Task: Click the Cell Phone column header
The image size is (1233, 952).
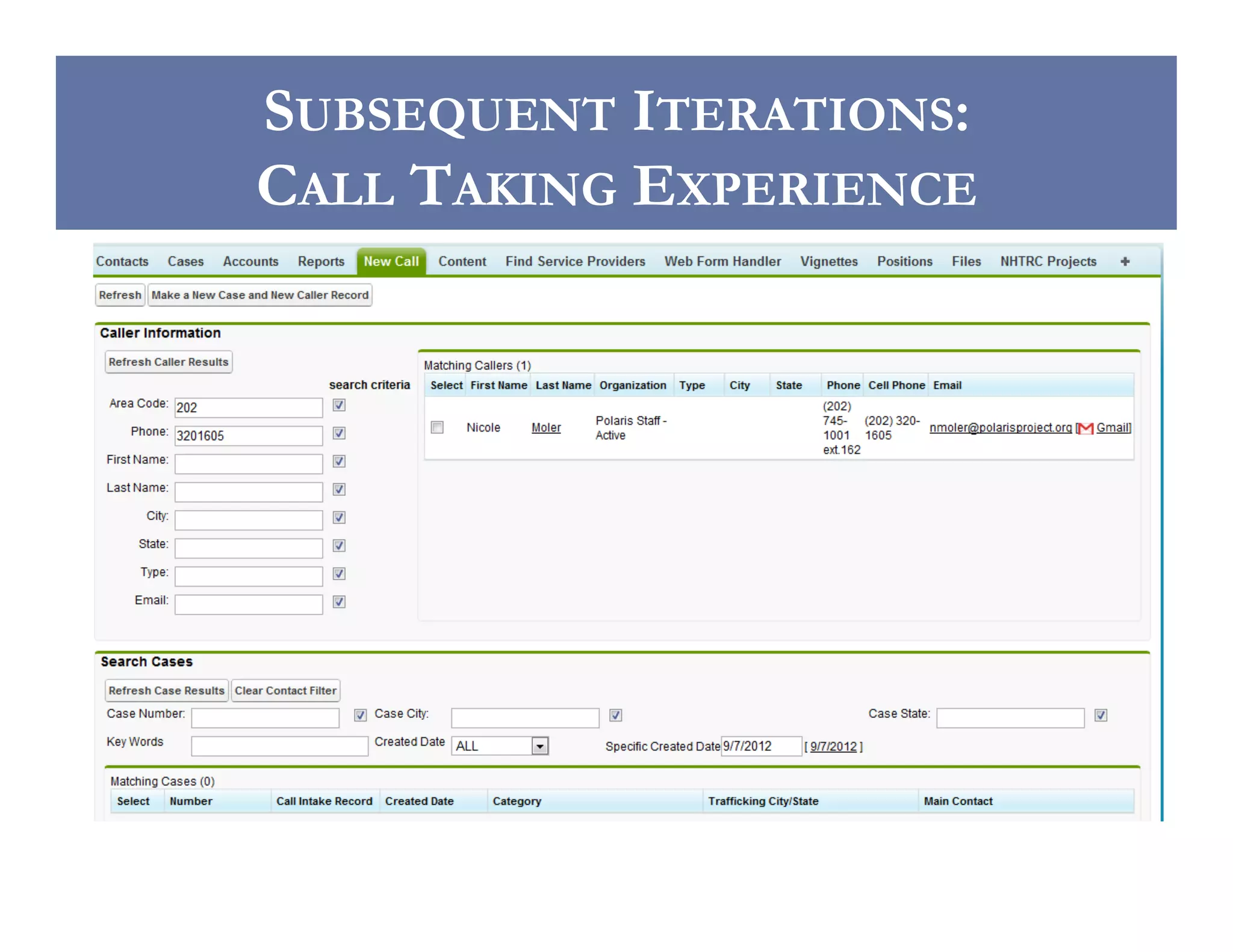Action: 896,385
